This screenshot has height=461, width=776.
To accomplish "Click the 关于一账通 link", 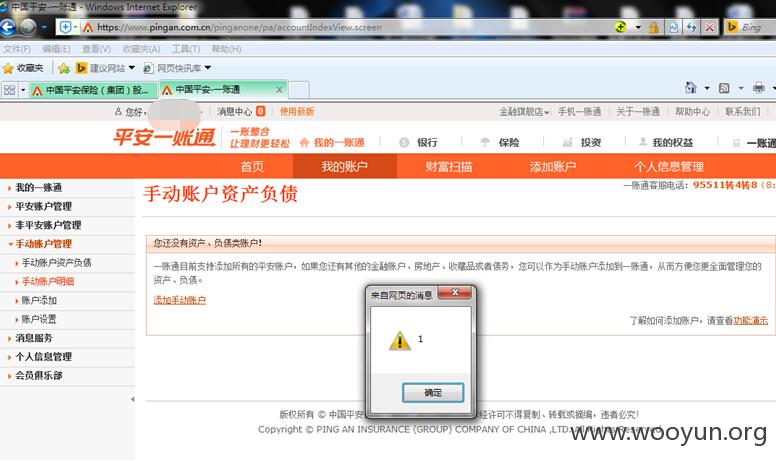I will pyautogui.click(x=638, y=112).
